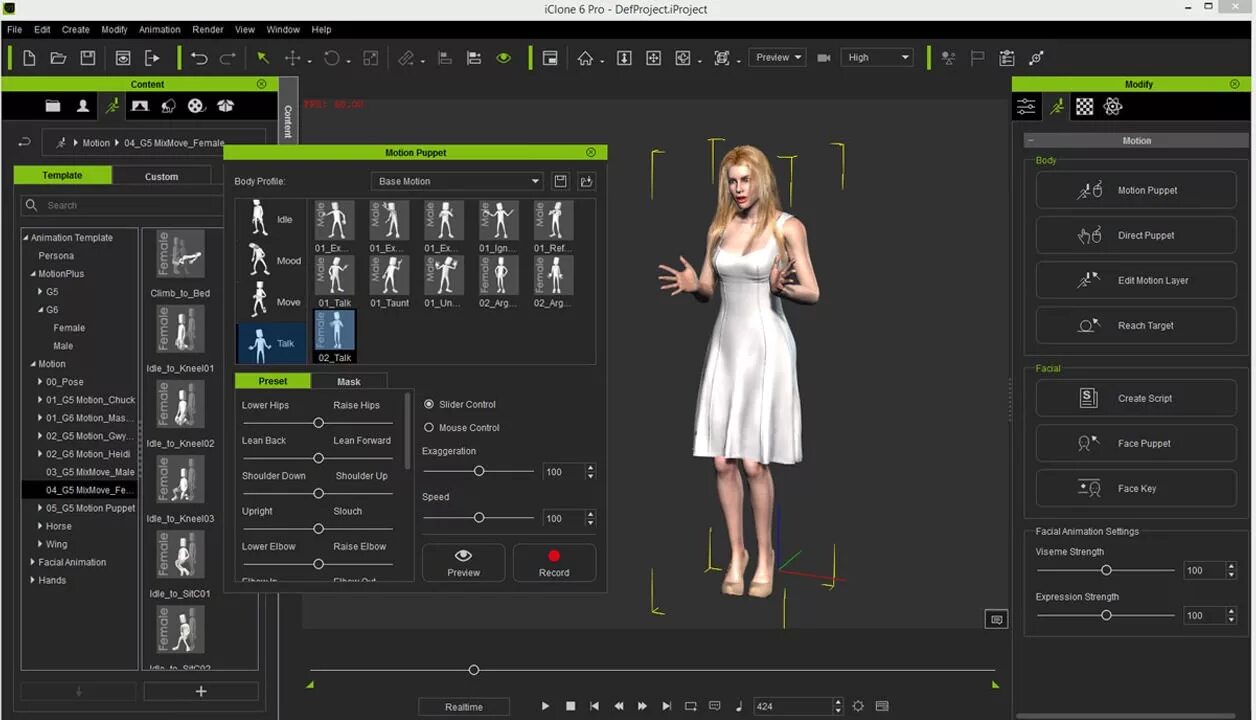This screenshot has height=720, width=1256.
Task: Open the Body Profile Base Motion dropdown
Action: (457, 182)
